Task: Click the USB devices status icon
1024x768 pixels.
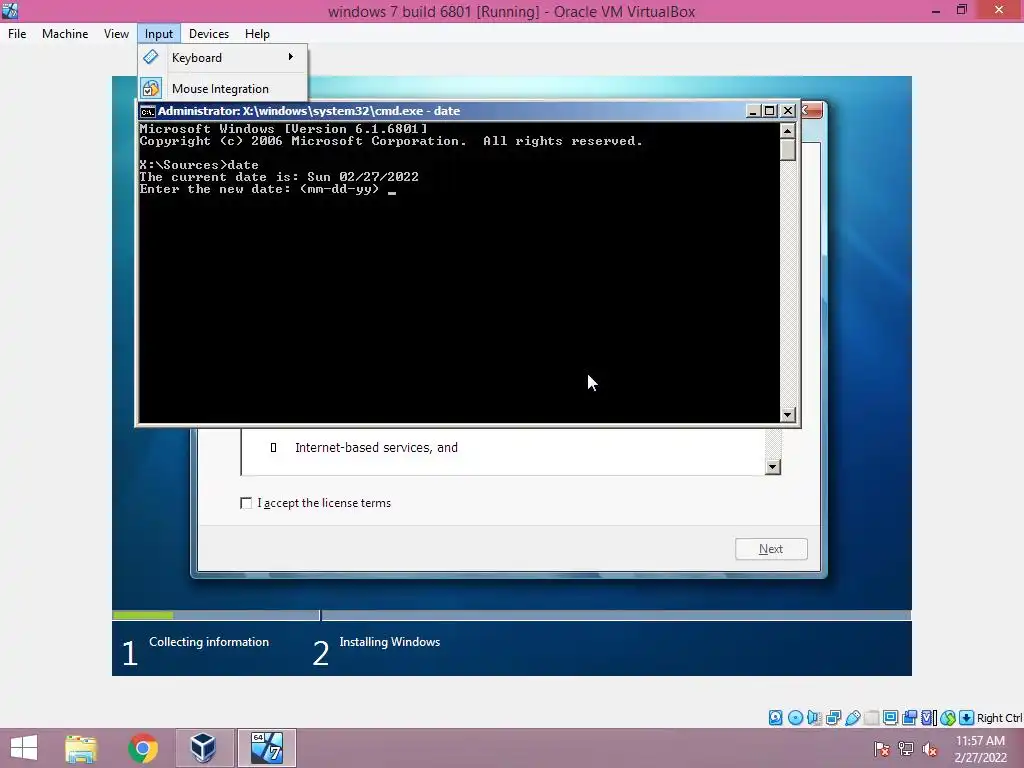Action: [852, 718]
